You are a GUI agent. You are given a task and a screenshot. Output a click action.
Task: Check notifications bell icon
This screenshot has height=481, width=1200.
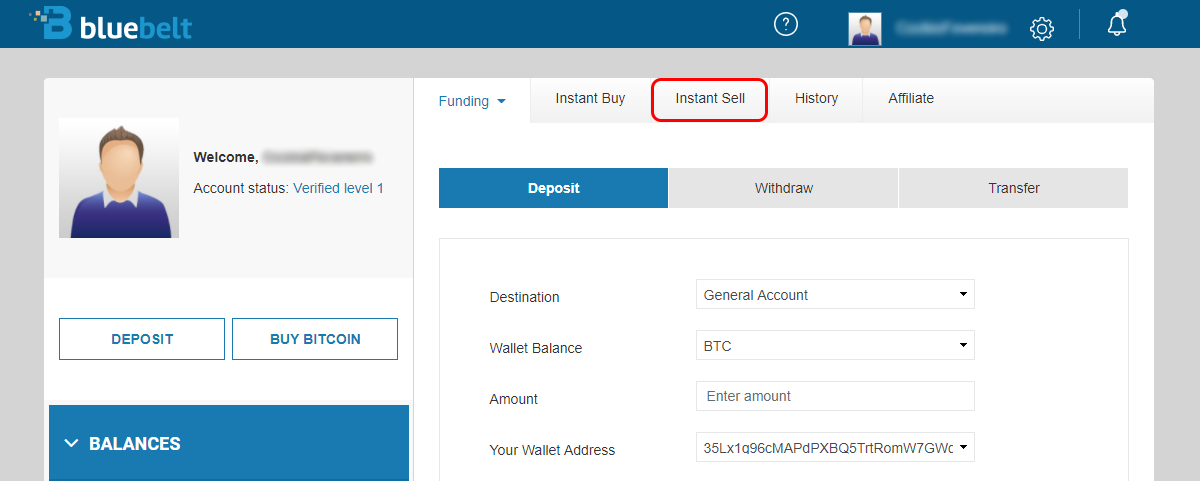(x=1118, y=25)
